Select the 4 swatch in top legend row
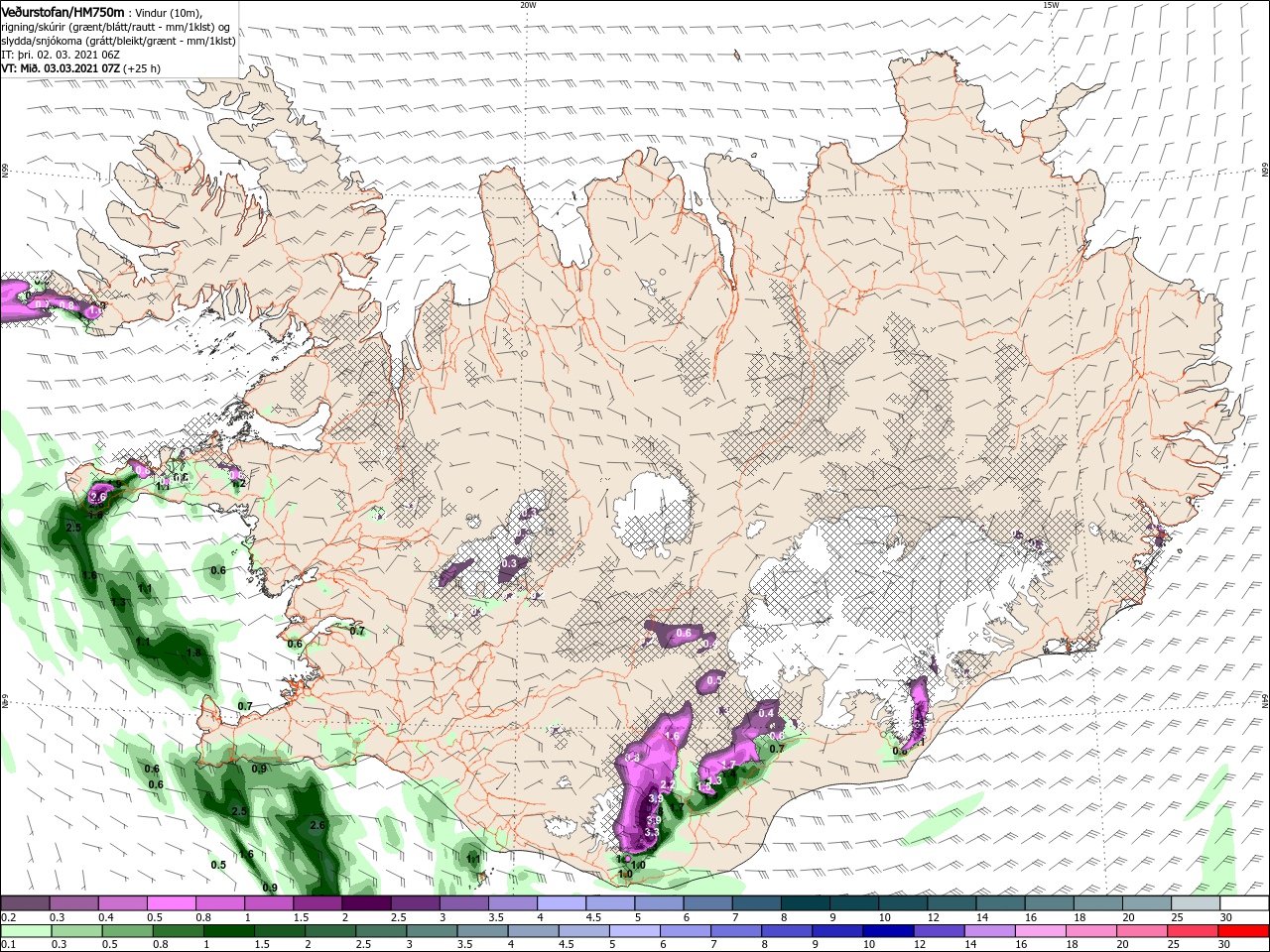 560,903
